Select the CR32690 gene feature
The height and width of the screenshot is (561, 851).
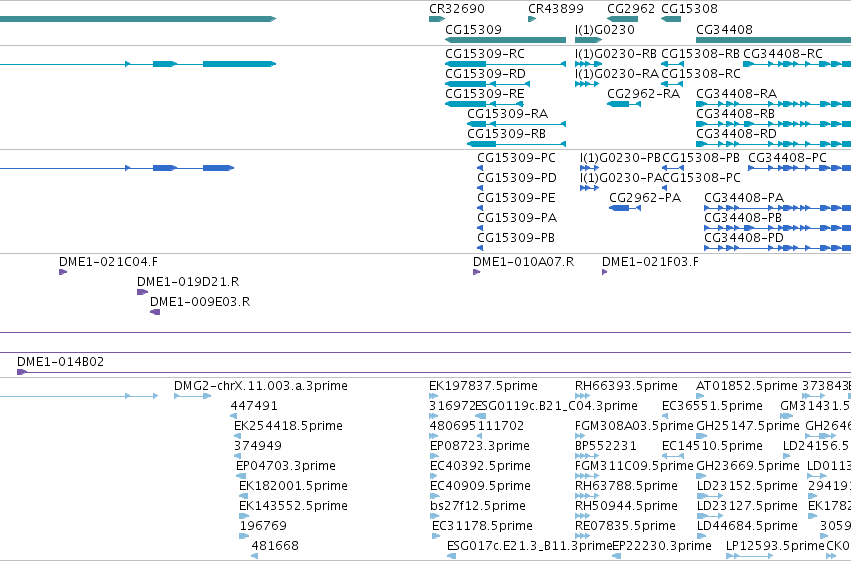437,19
